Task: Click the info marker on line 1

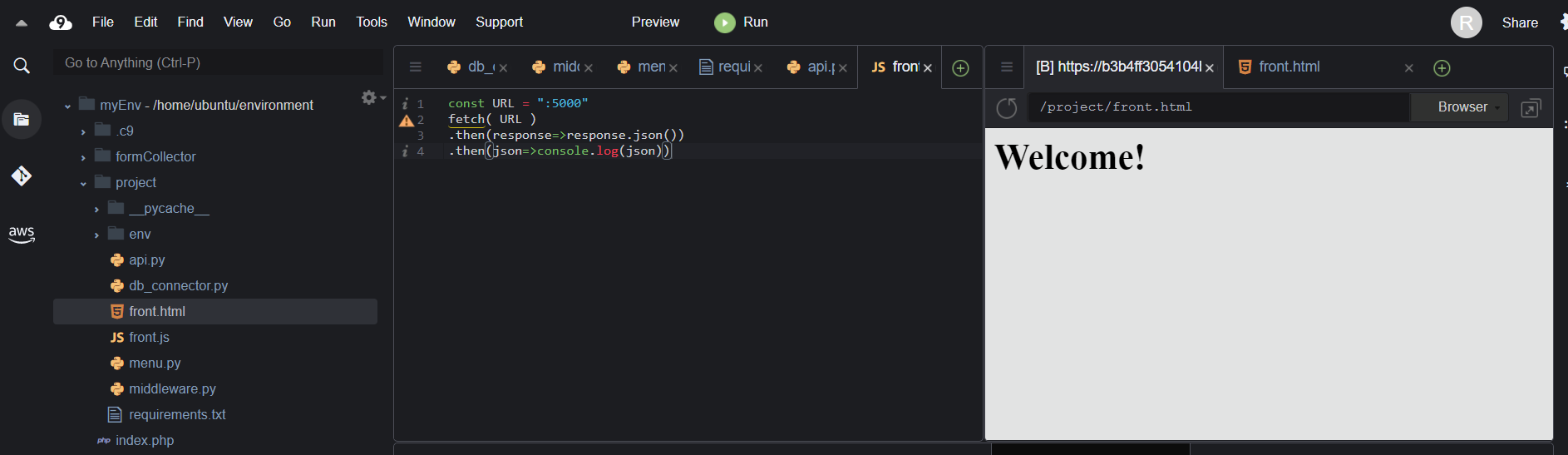Action: pyautogui.click(x=406, y=104)
